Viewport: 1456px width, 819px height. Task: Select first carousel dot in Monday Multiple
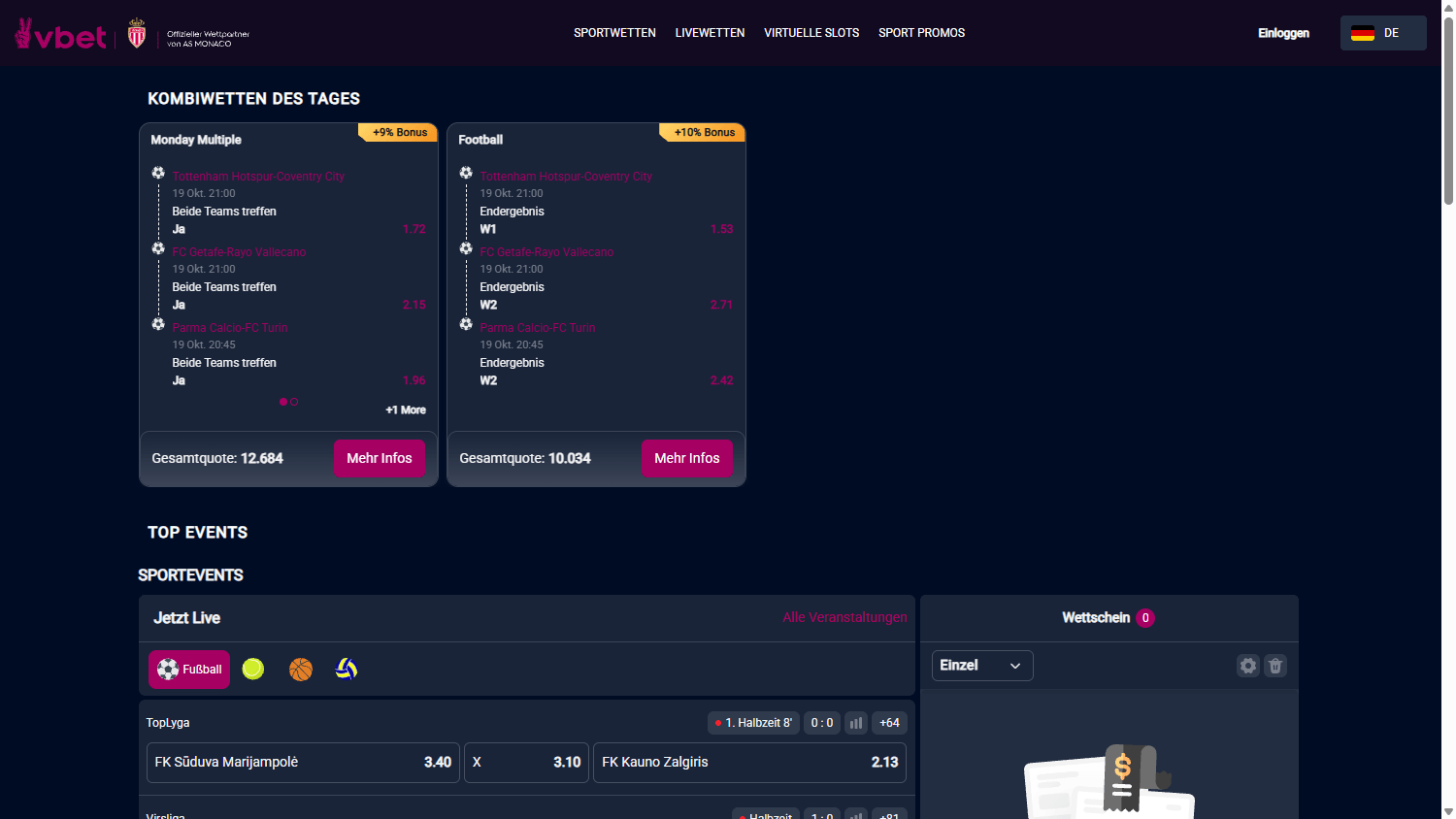(283, 402)
